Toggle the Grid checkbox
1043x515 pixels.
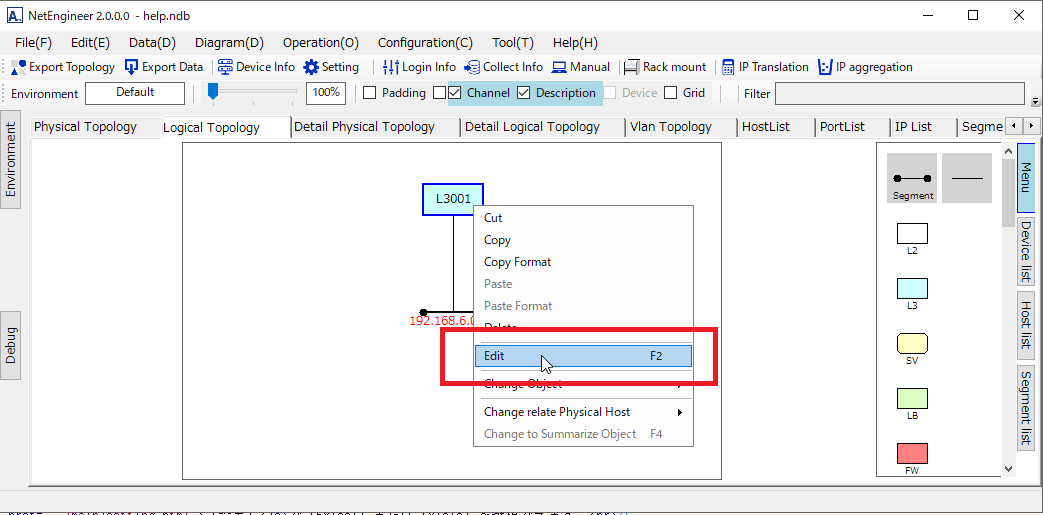(671, 93)
